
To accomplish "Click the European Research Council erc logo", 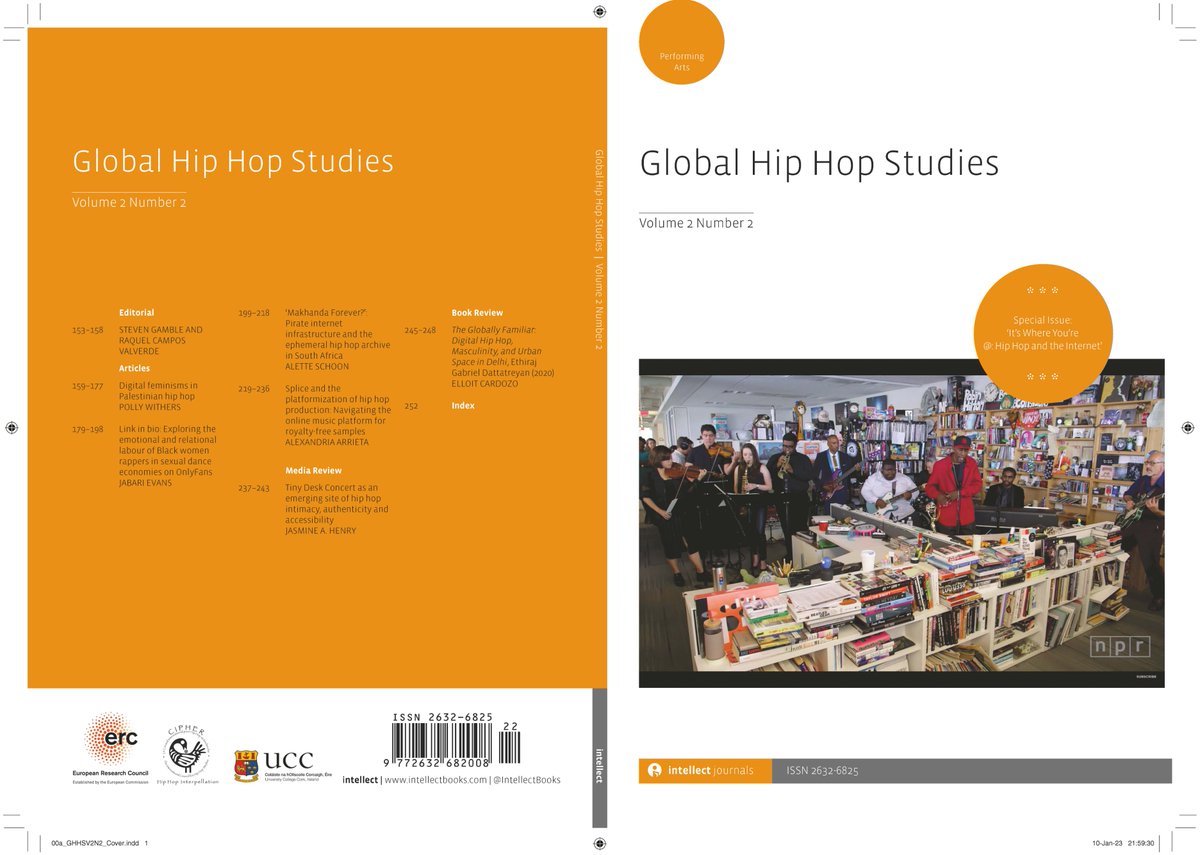I will 112,748.
